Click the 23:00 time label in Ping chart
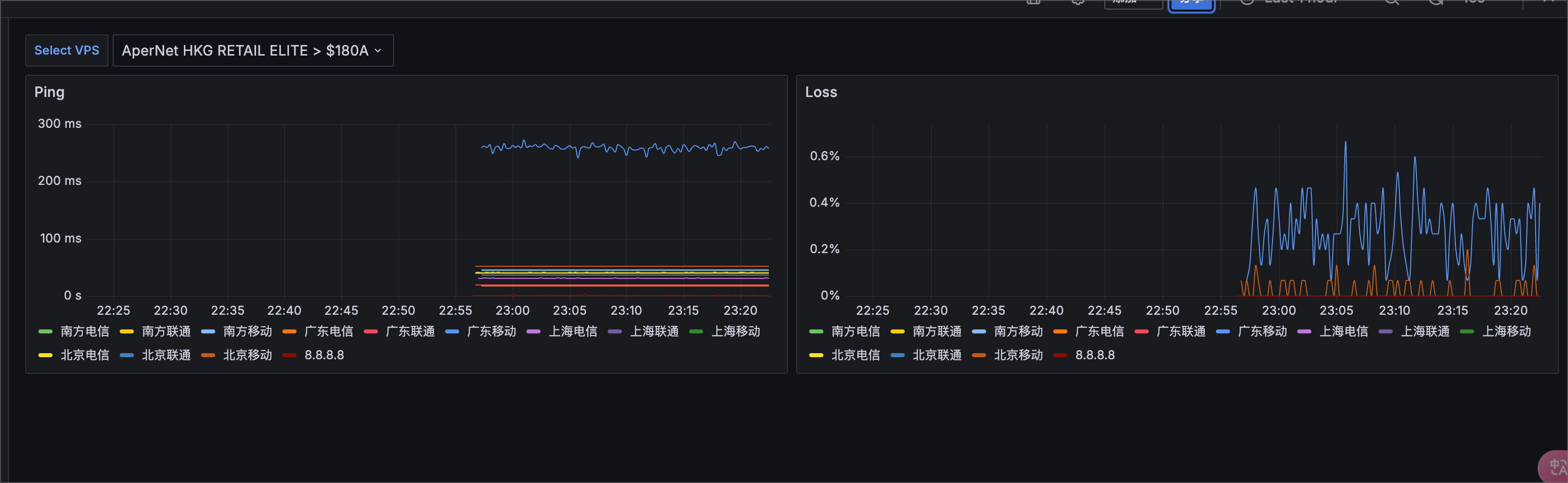Screen dimensions: 1568x483 [513, 311]
